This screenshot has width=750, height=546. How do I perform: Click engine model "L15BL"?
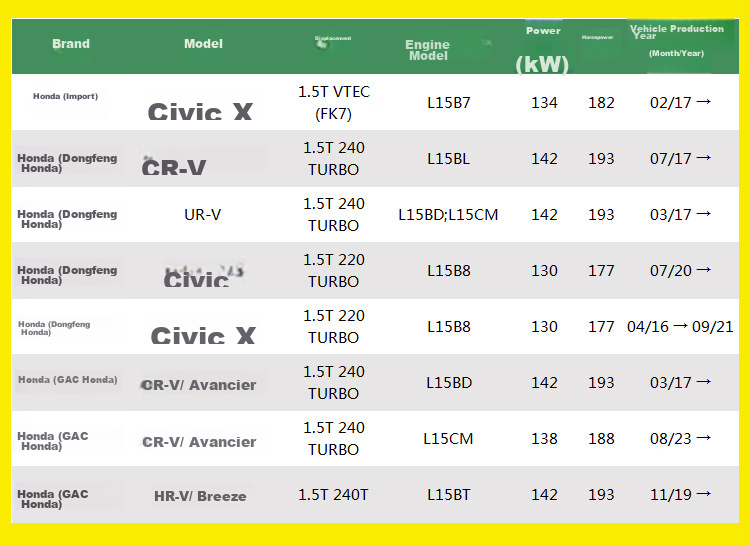(x=449, y=159)
